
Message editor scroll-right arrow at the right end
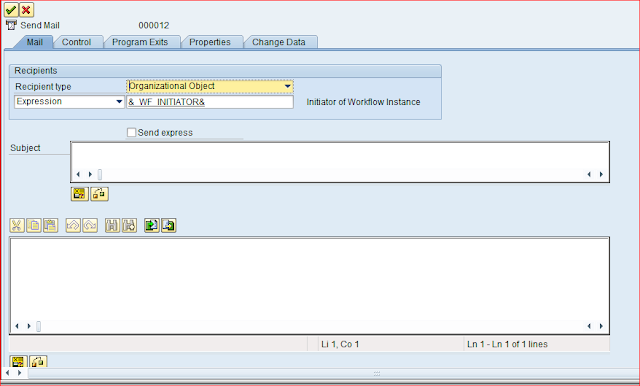[601, 326]
